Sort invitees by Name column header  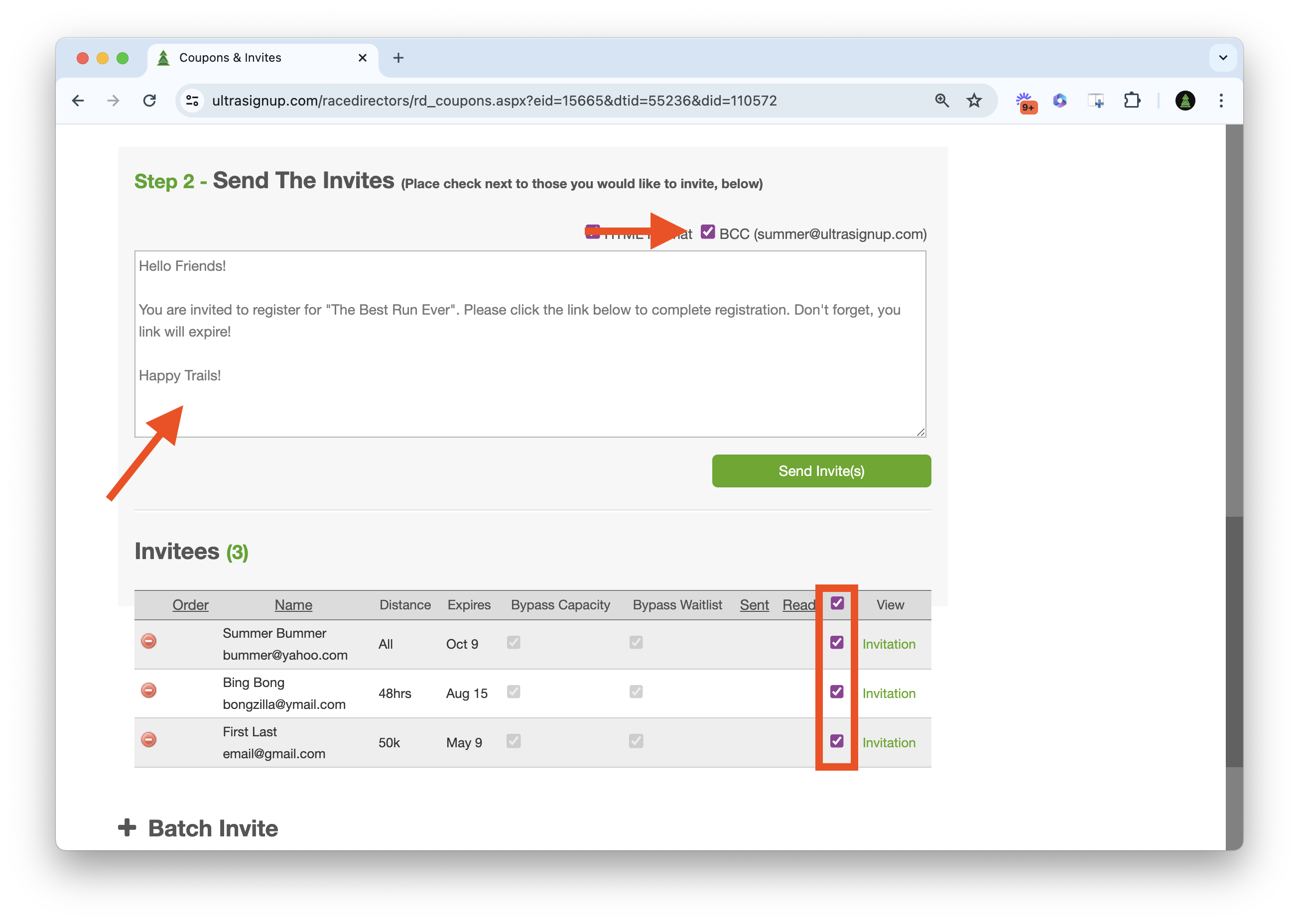(x=293, y=605)
